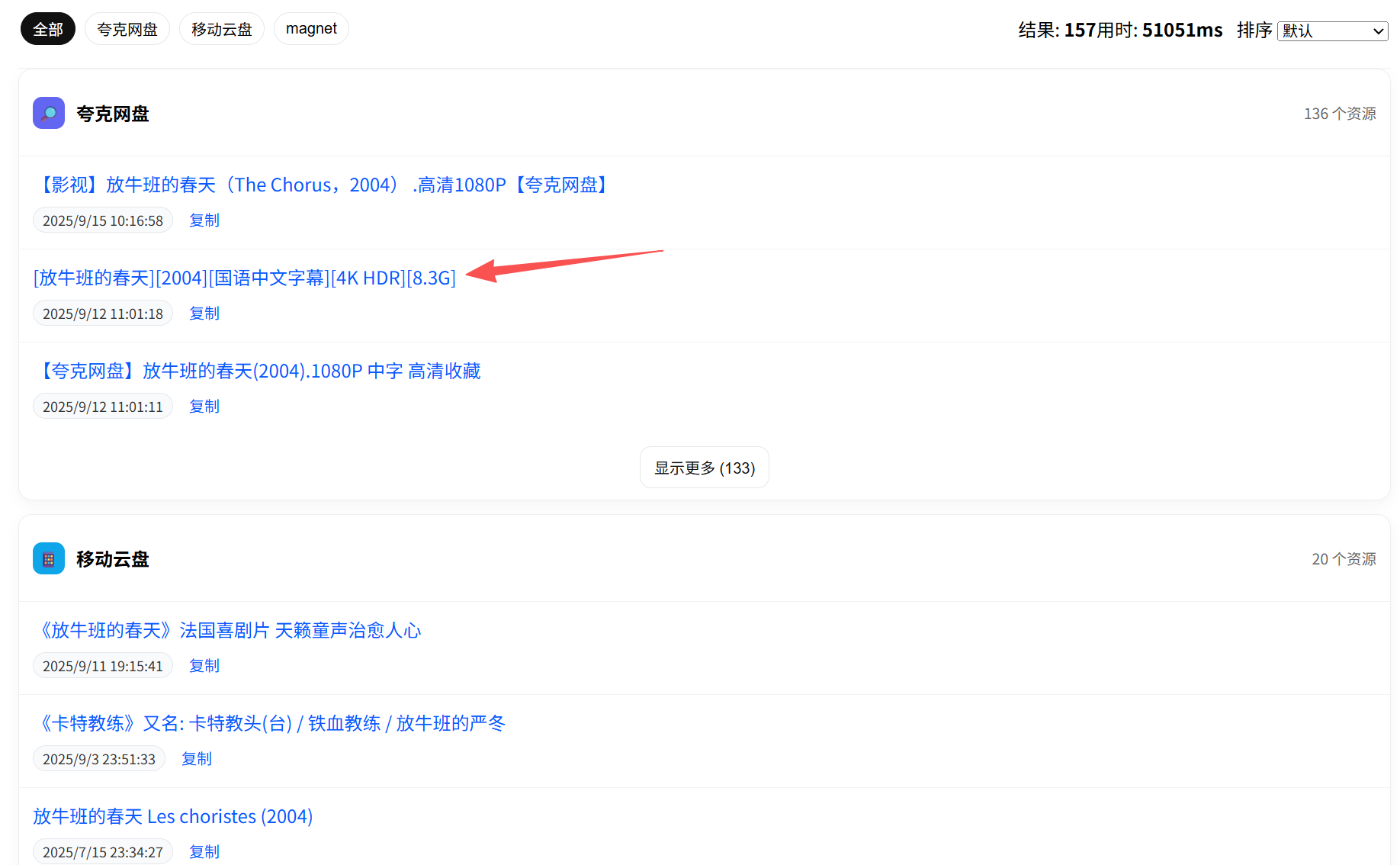Switch to the 移动云盘 filter tab

[222, 29]
